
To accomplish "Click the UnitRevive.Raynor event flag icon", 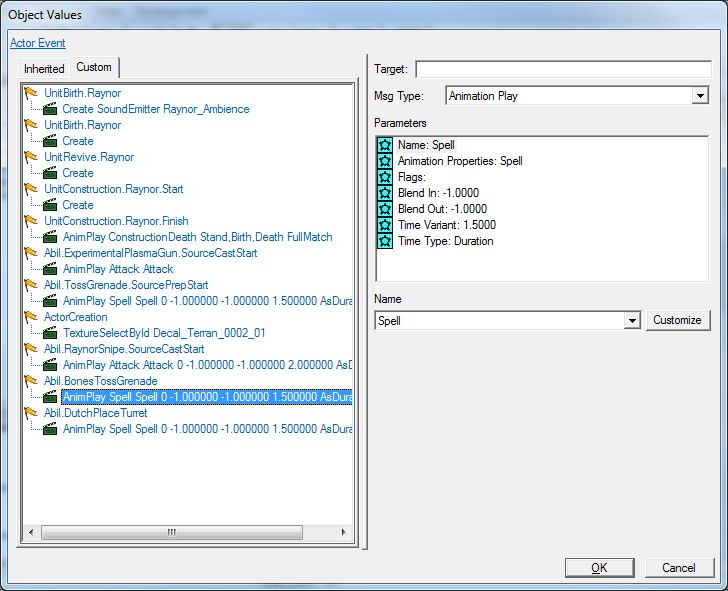I will pyautogui.click(x=31, y=157).
